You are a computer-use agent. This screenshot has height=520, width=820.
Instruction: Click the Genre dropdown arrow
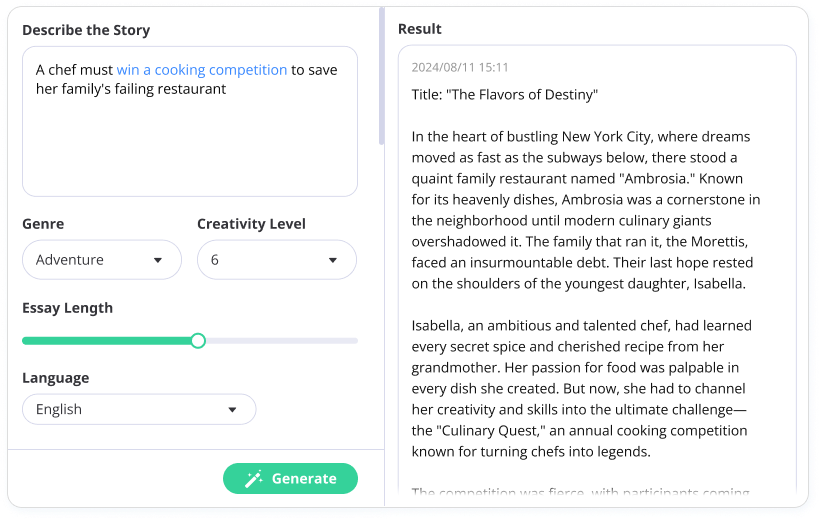pyautogui.click(x=158, y=260)
